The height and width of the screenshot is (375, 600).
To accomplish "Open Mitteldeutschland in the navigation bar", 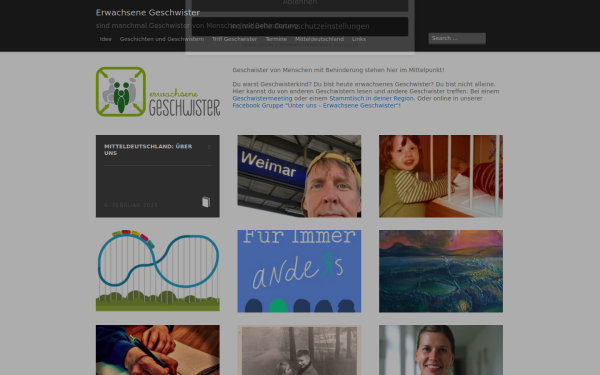I will click(x=319, y=39).
